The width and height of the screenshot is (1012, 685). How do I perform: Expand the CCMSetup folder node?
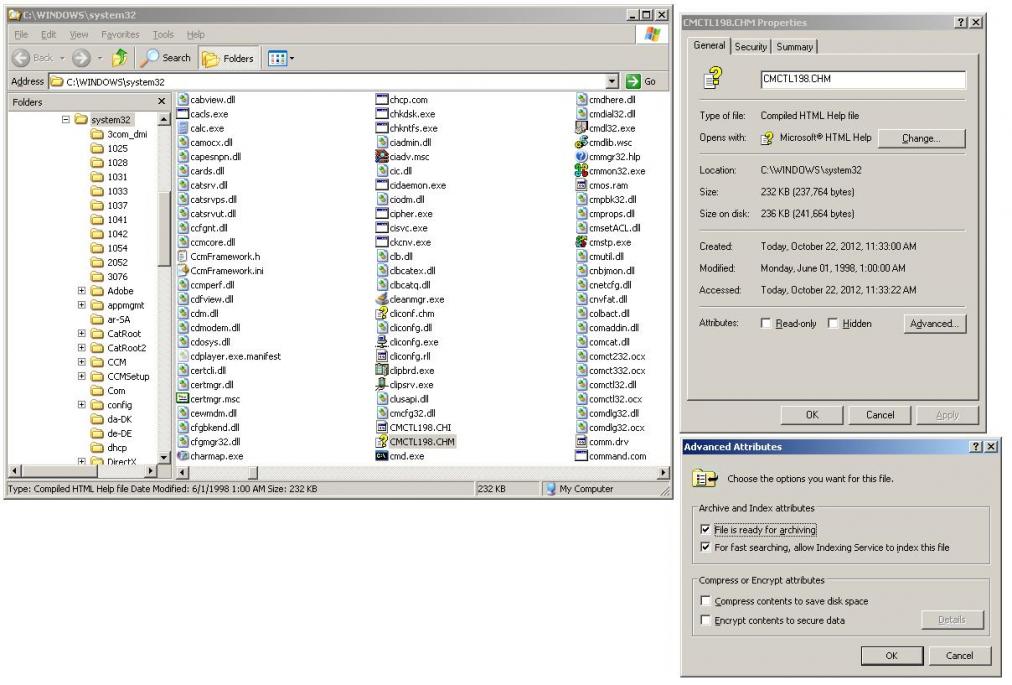click(x=81, y=376)
